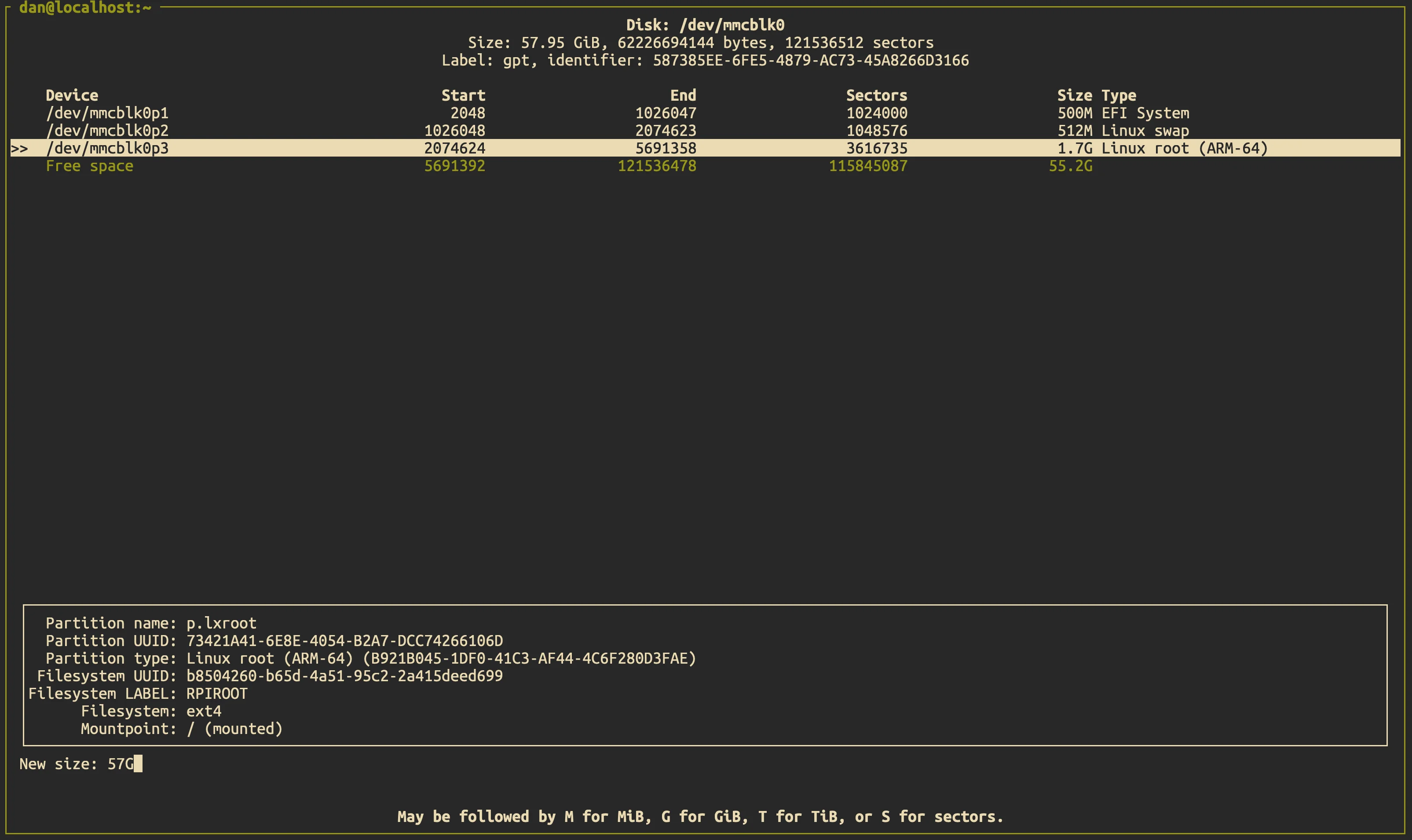The height and width of the screenshot is (840, 1412).
Task: Click the Filesystem LABEL RPIROOT text
Action: (217, 694)
